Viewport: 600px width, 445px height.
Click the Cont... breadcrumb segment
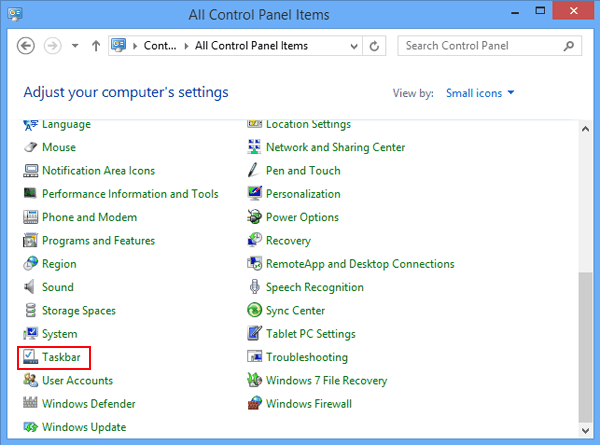pyautogui.click(x=160, y=46)
